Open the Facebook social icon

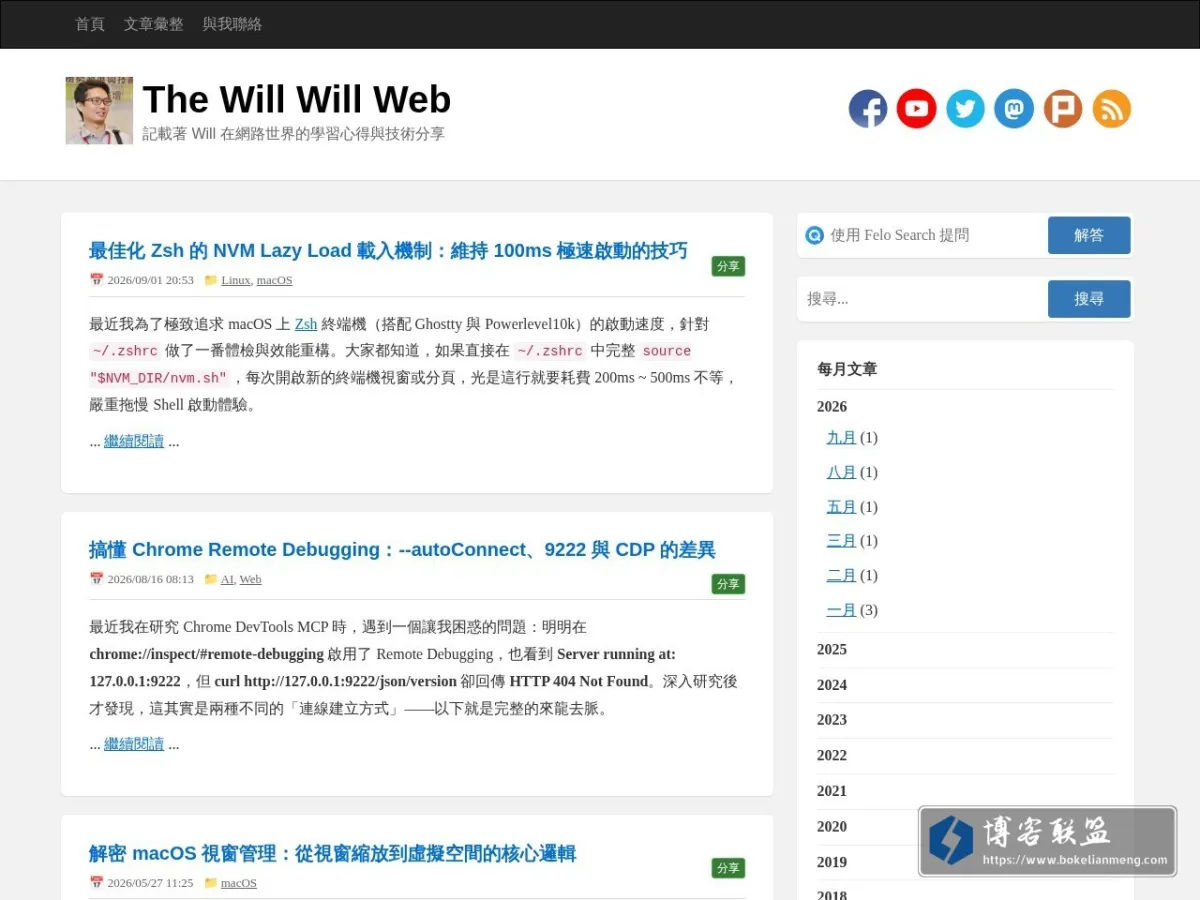[x=868, y=109]
